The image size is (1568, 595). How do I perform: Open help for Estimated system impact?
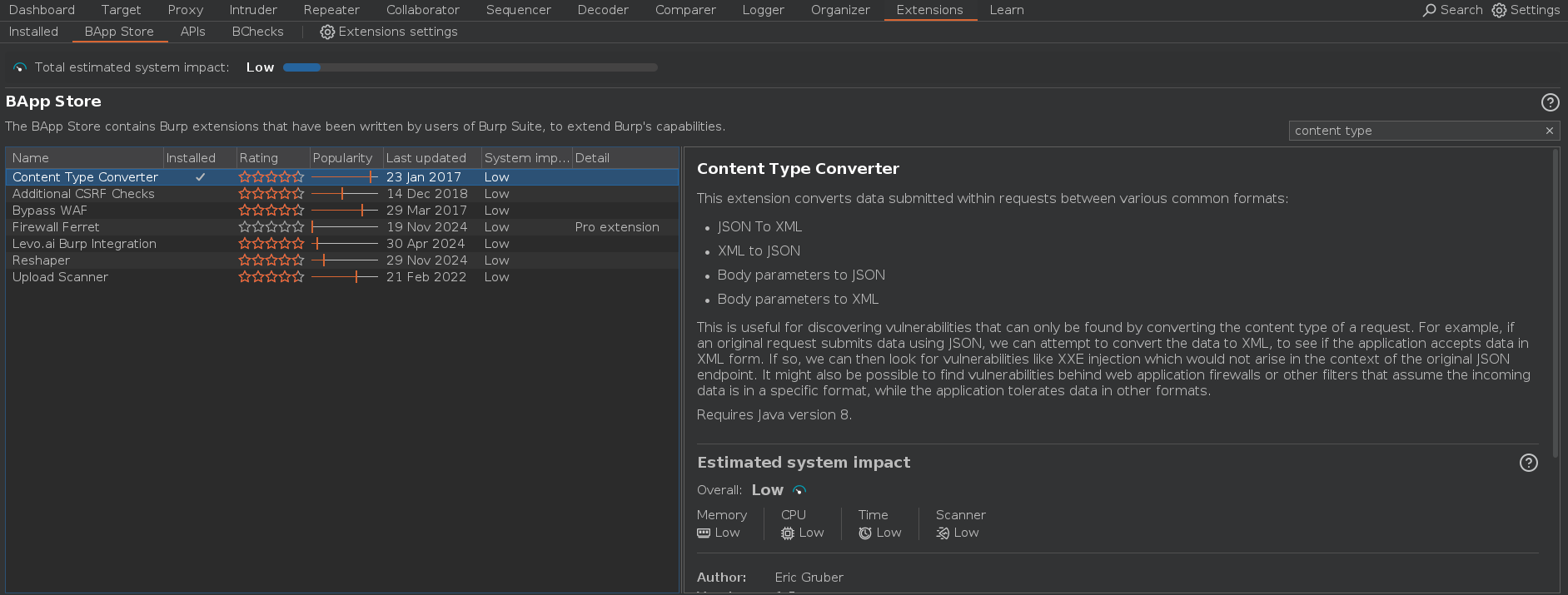pyautogui.click(x=1528, y=463)
